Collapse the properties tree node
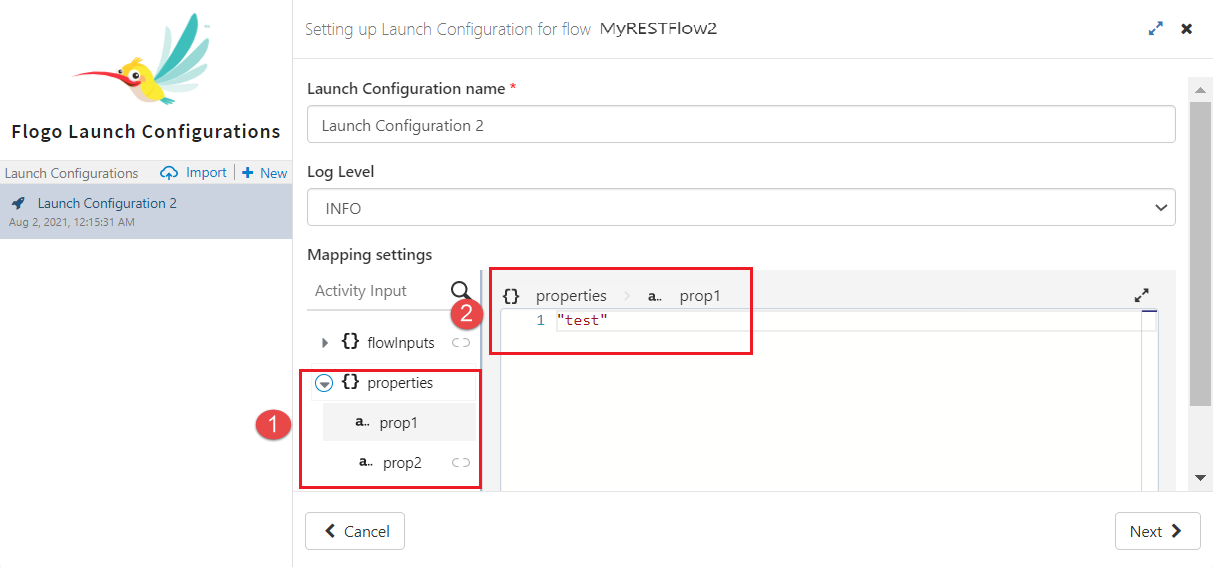The image size is (1213, 567). (x=324, y=383)
